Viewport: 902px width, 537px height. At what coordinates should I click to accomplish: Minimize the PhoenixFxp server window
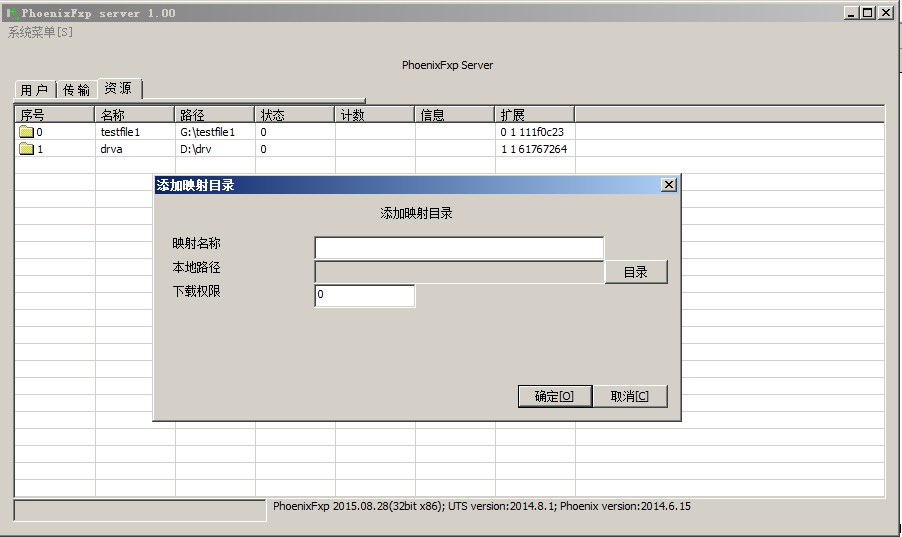(x=852, y=13)
